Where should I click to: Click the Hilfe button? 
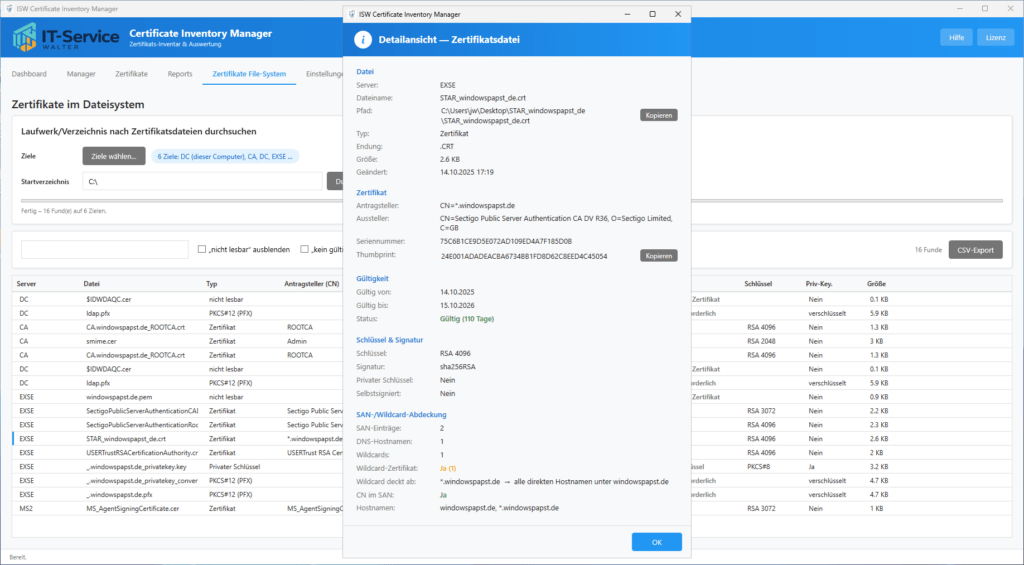[956, 37]
